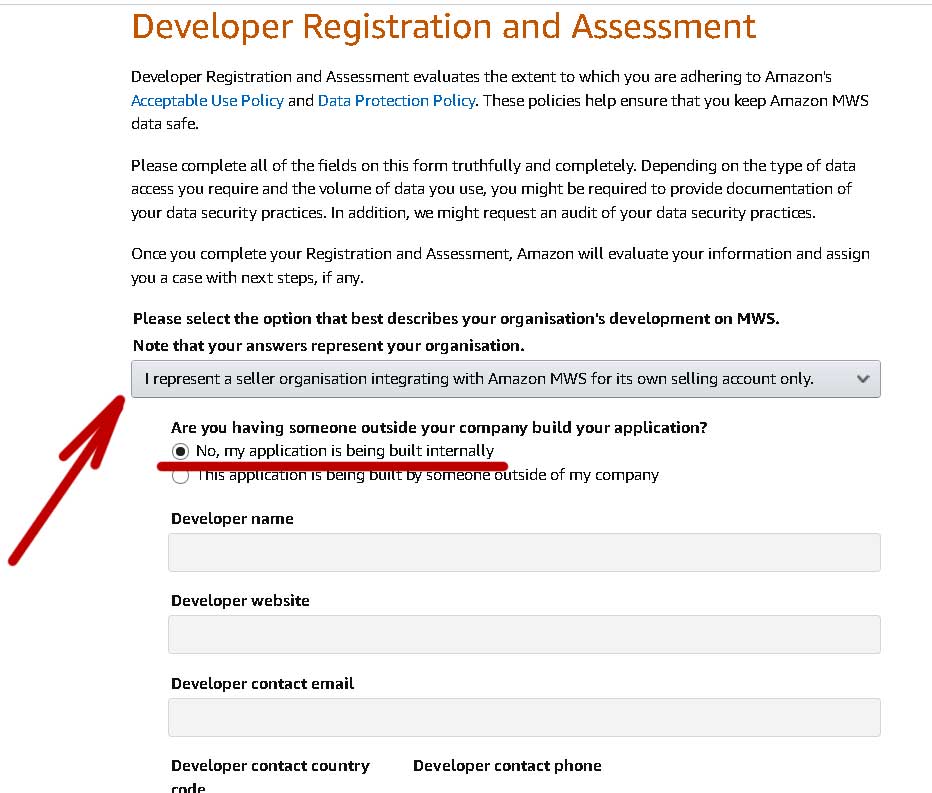Screen dimensions: 932x793
Task: Select 'built by someone outside of my company'
Action: pyautogui.click(x=181, y=476)
